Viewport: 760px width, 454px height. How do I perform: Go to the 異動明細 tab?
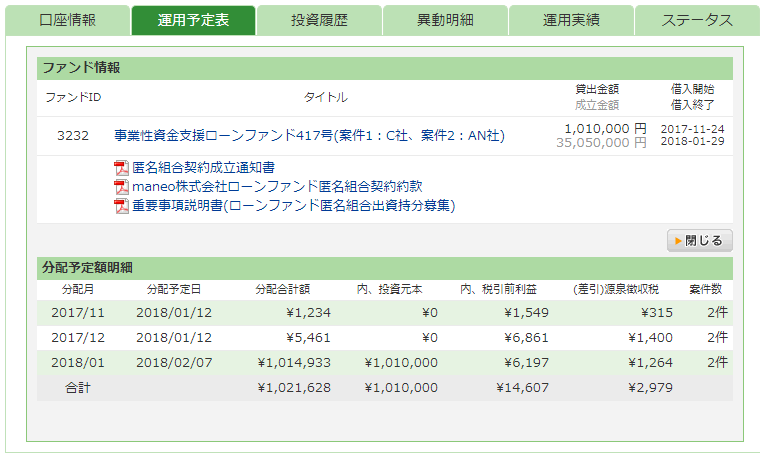445,20
